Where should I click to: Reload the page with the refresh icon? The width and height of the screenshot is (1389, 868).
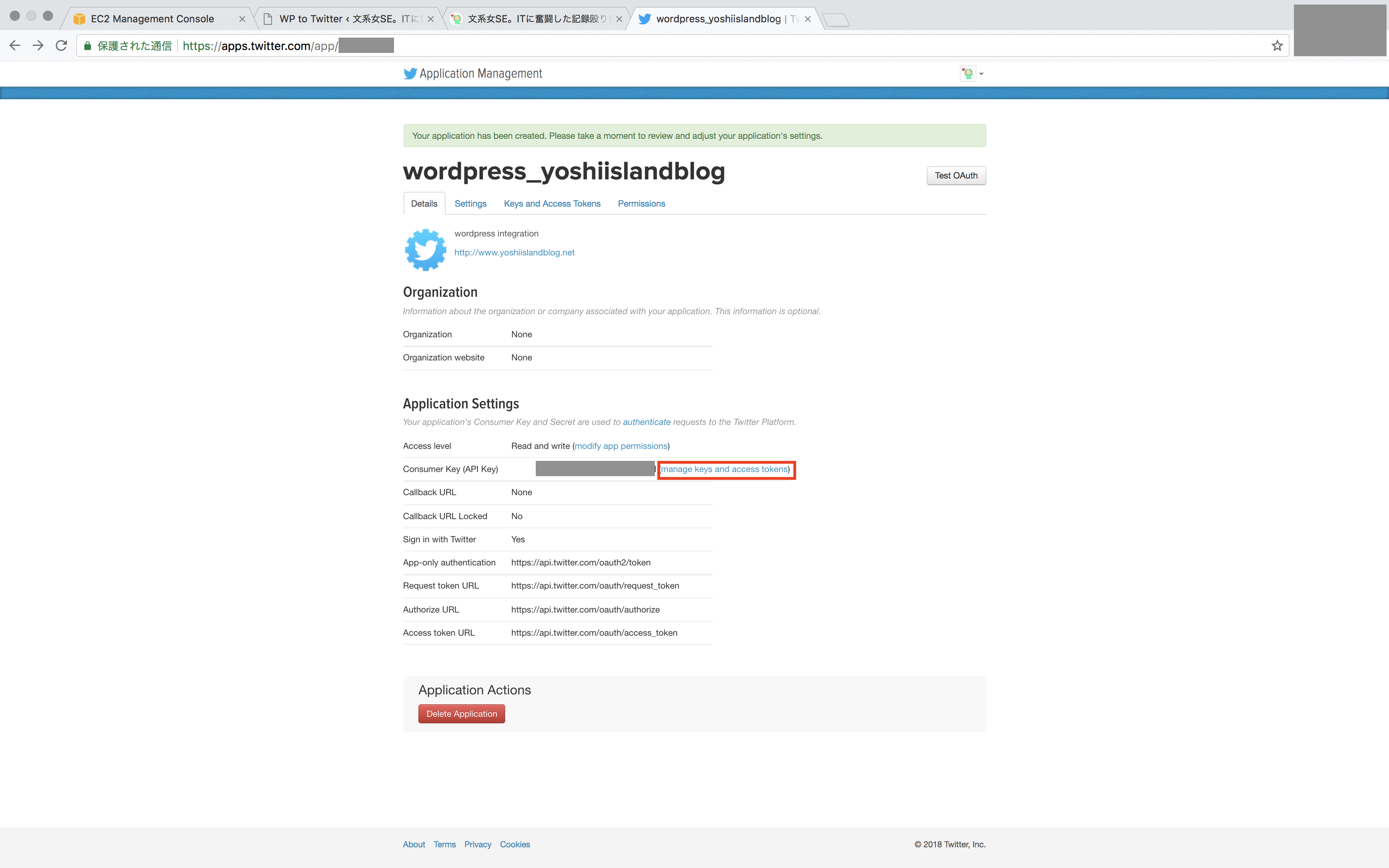point(62,45)
